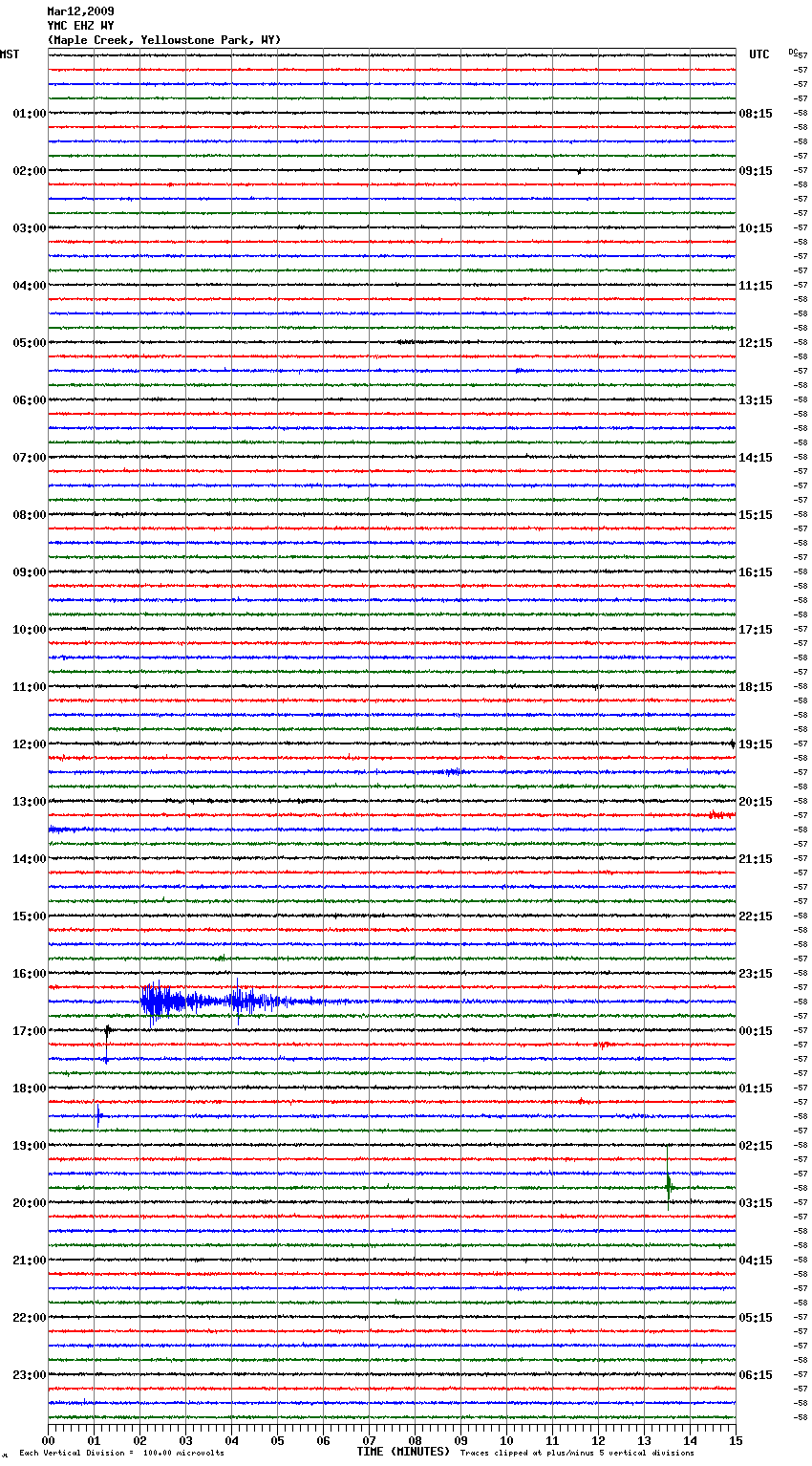Select the 09:00 MST time label
Image resolution: width=812 pixels, height=1466 pixels.
point(30,572)
